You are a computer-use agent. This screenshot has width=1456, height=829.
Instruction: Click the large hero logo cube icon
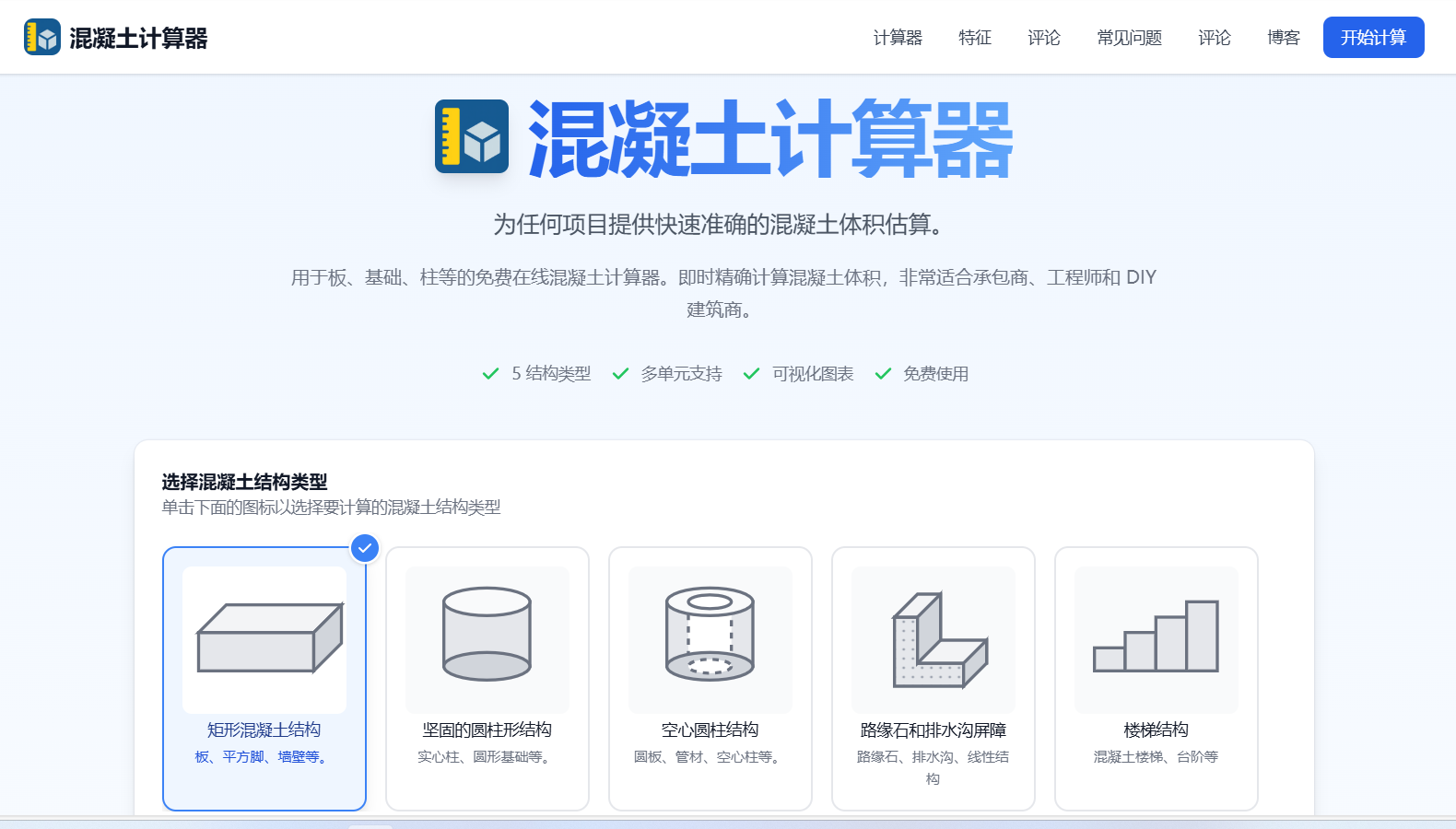click(472, 136)
